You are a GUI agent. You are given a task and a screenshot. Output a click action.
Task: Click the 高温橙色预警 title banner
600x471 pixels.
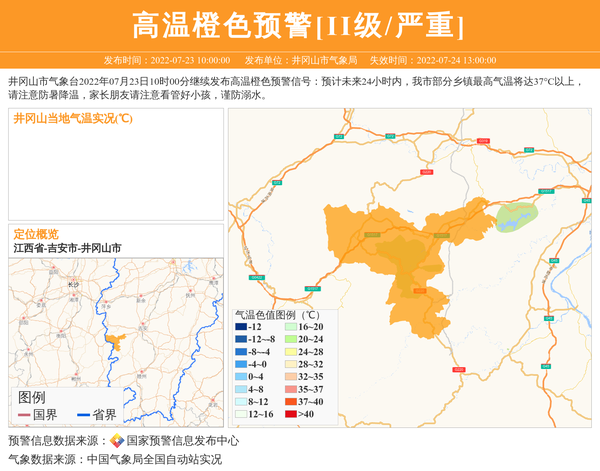299,25
